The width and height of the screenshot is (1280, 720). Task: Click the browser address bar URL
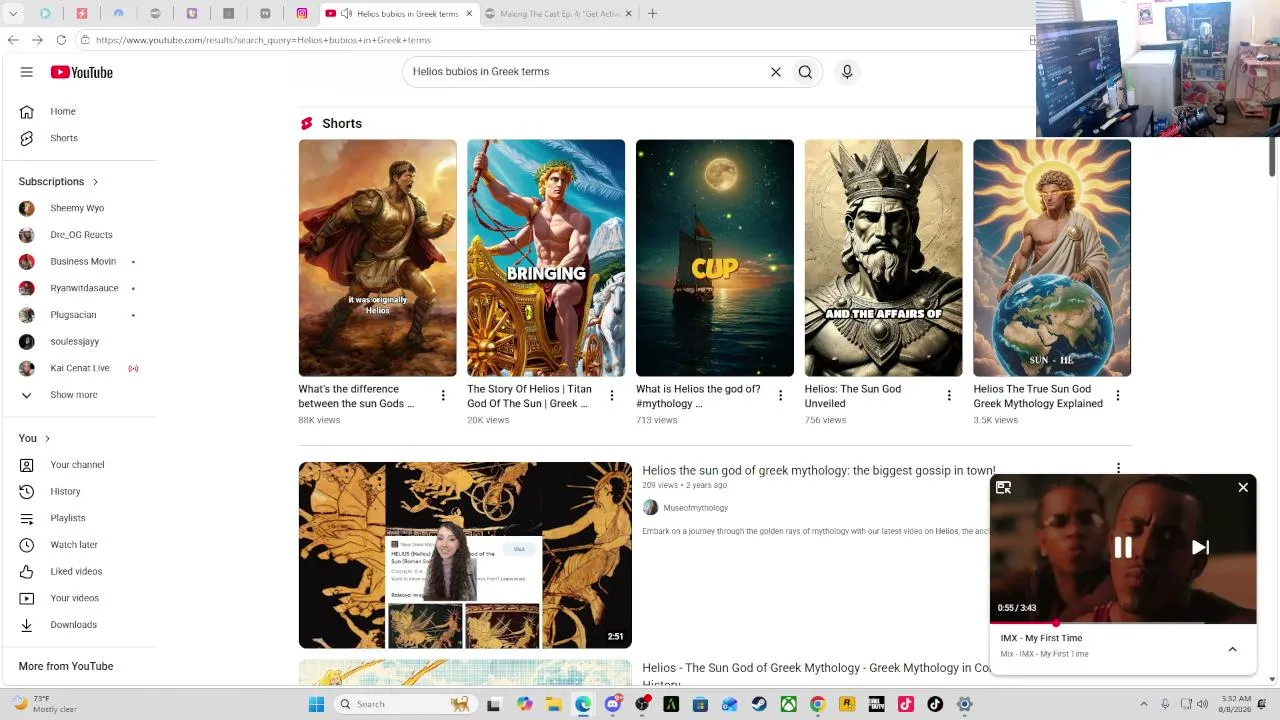263,40
